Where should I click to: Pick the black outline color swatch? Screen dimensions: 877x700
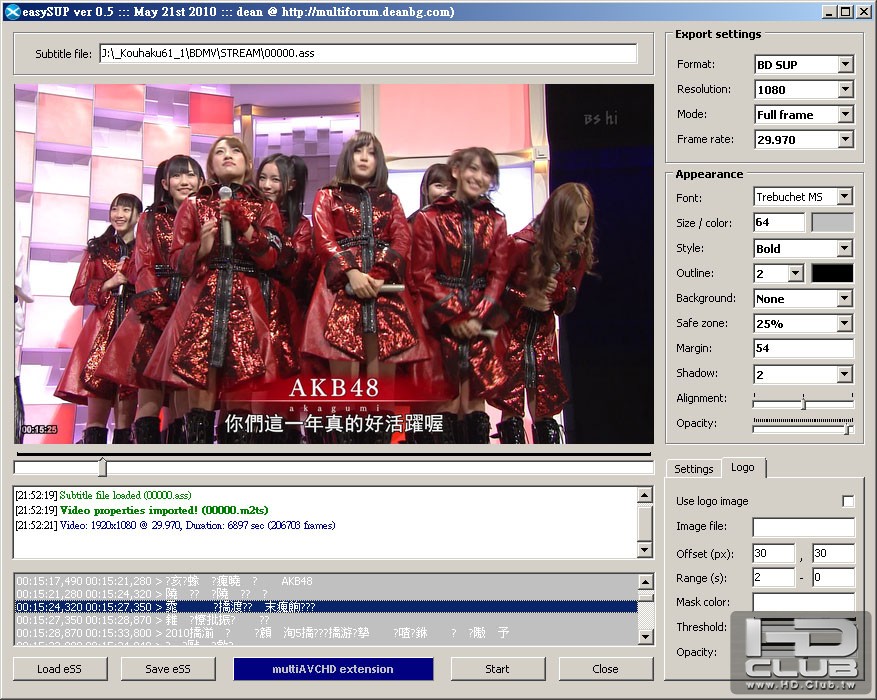(x=832, y=273)
